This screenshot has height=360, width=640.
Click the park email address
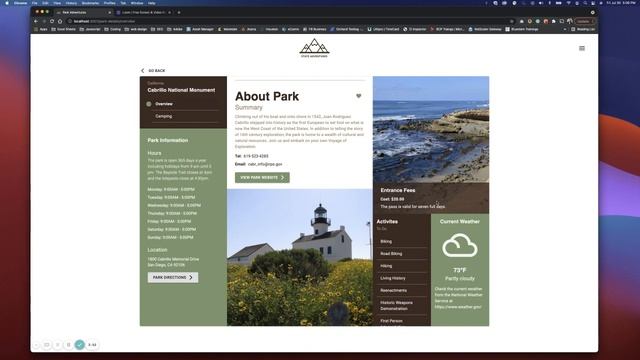coord(265,164)
